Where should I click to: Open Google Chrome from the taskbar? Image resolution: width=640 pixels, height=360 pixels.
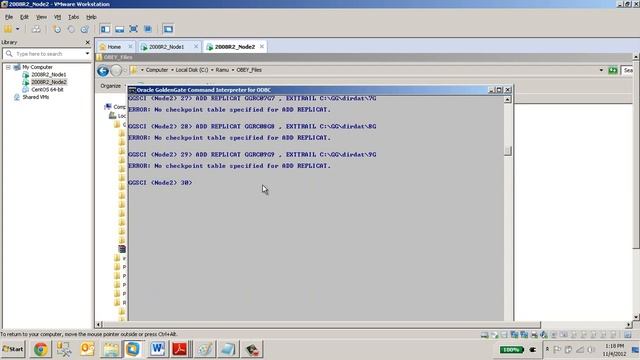pos(40,349)
